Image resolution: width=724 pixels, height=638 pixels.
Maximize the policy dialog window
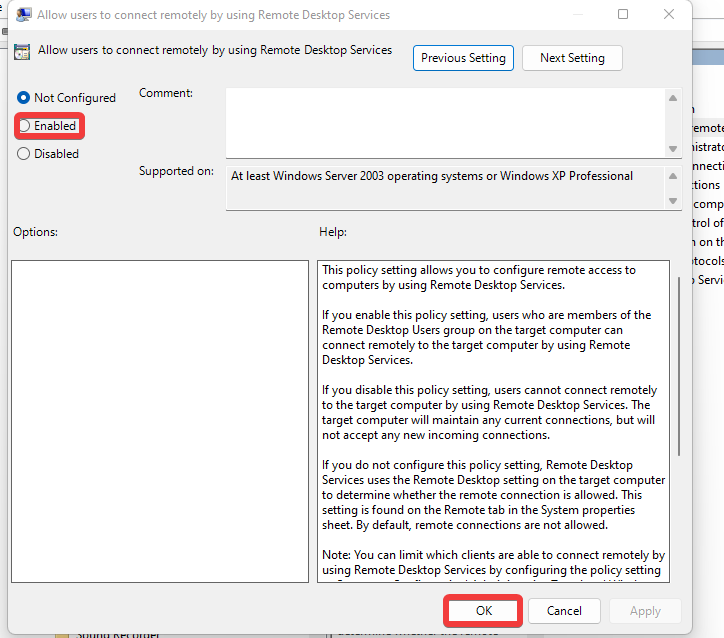pyautogui.click(x=623, y=14)
